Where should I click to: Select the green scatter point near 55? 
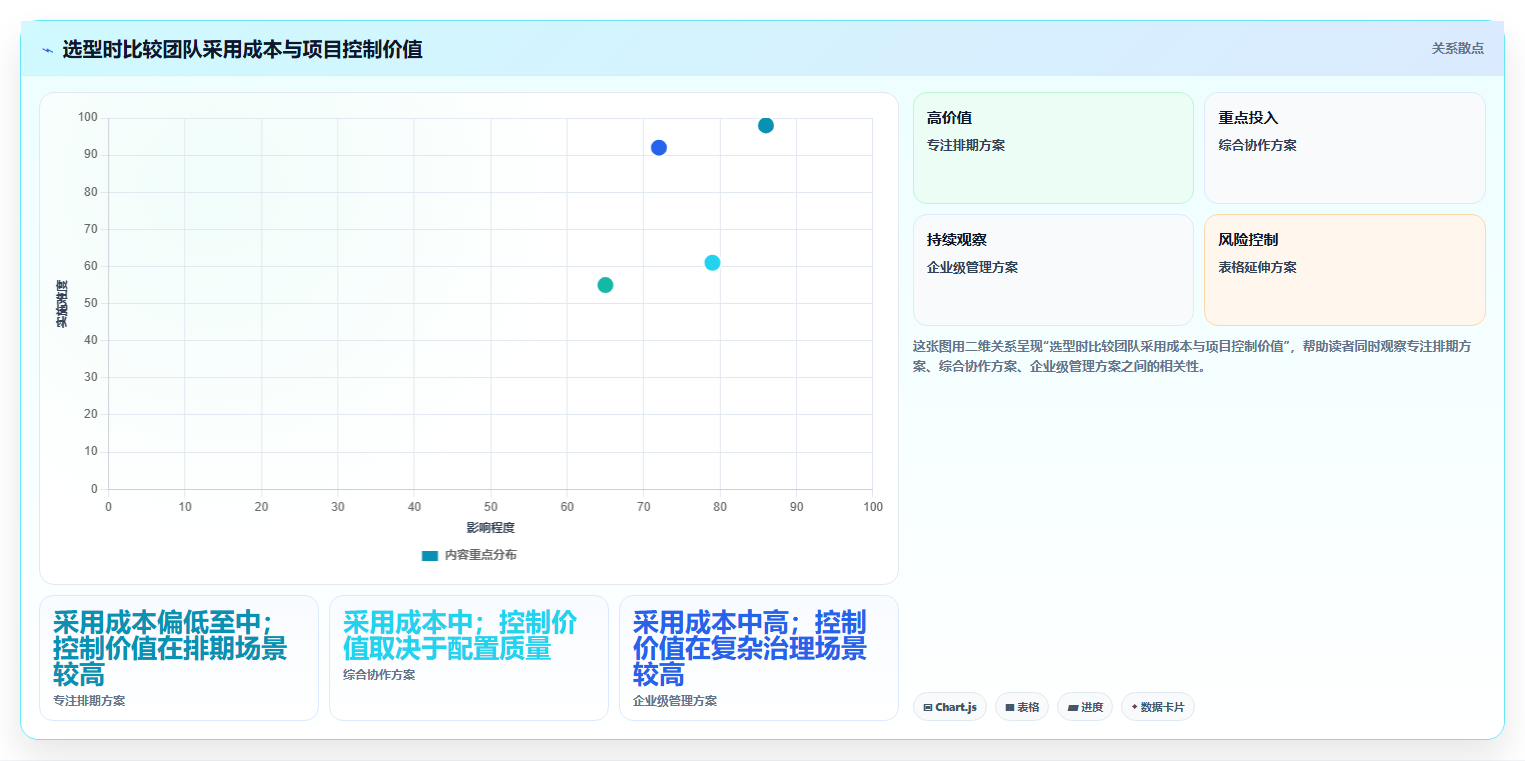[605, 285]
